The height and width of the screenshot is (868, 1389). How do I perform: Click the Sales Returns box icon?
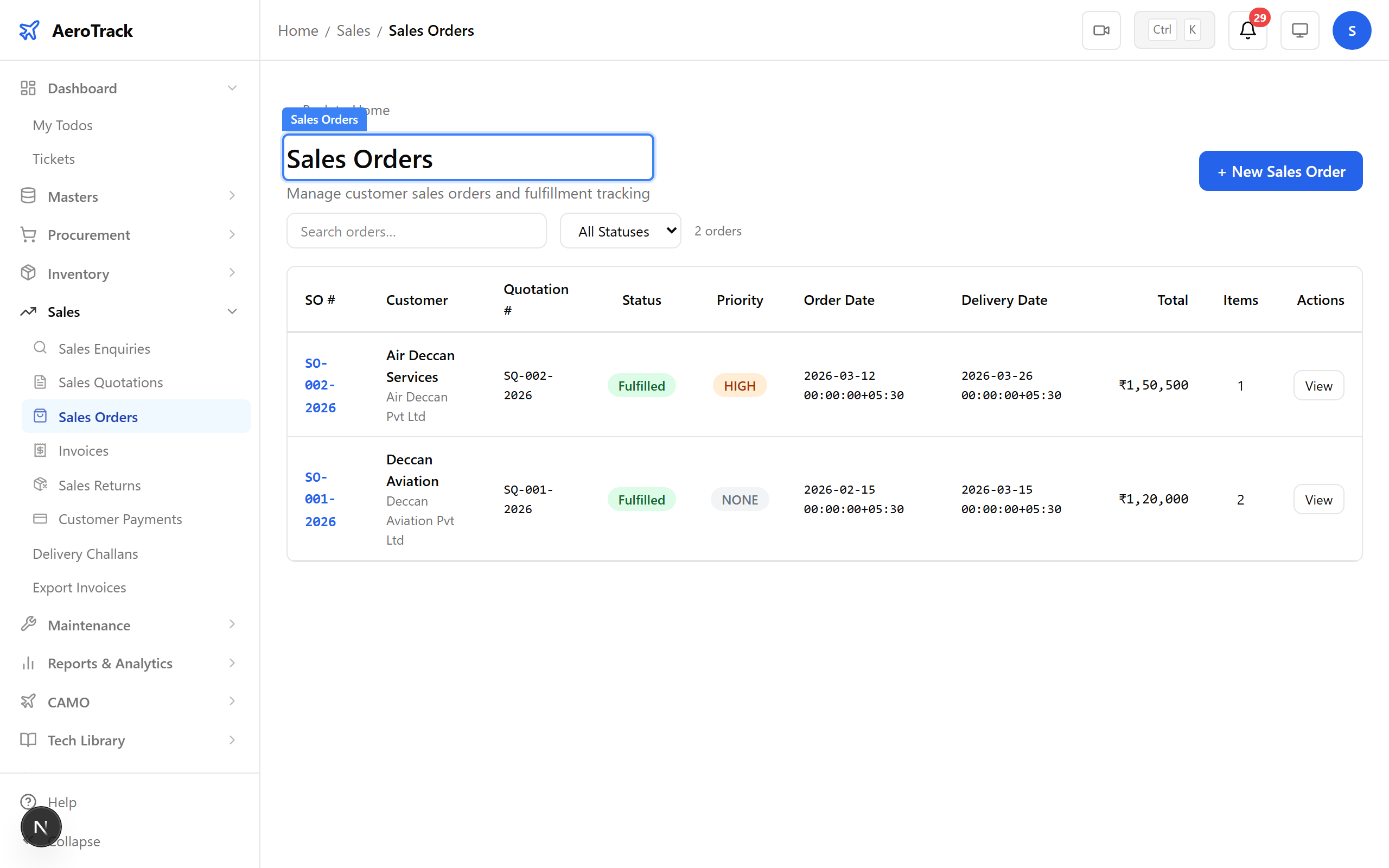click(x=40, y=484)
